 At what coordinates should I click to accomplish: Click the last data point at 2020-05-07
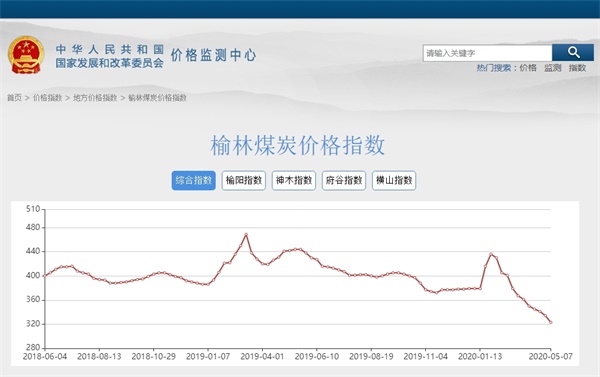click(551, 322)
